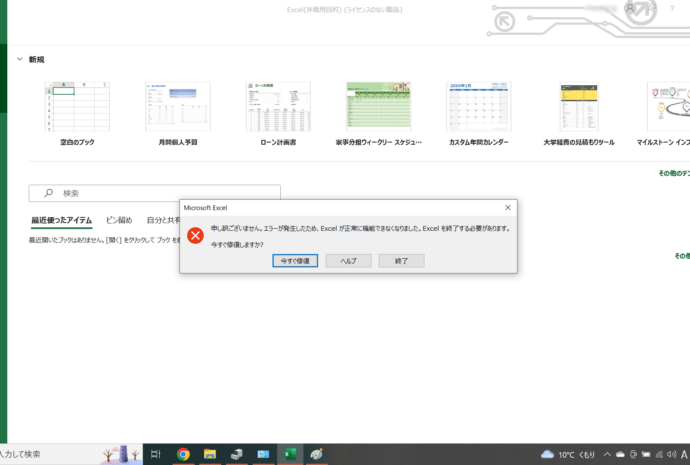Collapse the 新規 section chevron
Screen dimensions: 690x465
point(19,60)
